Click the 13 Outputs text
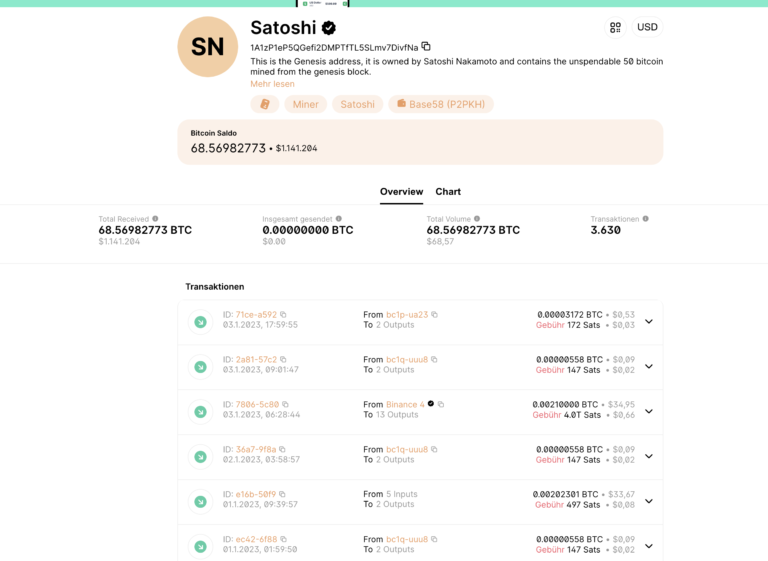The height and width of the screenshot is (561, 768). (x=397, y=415)
